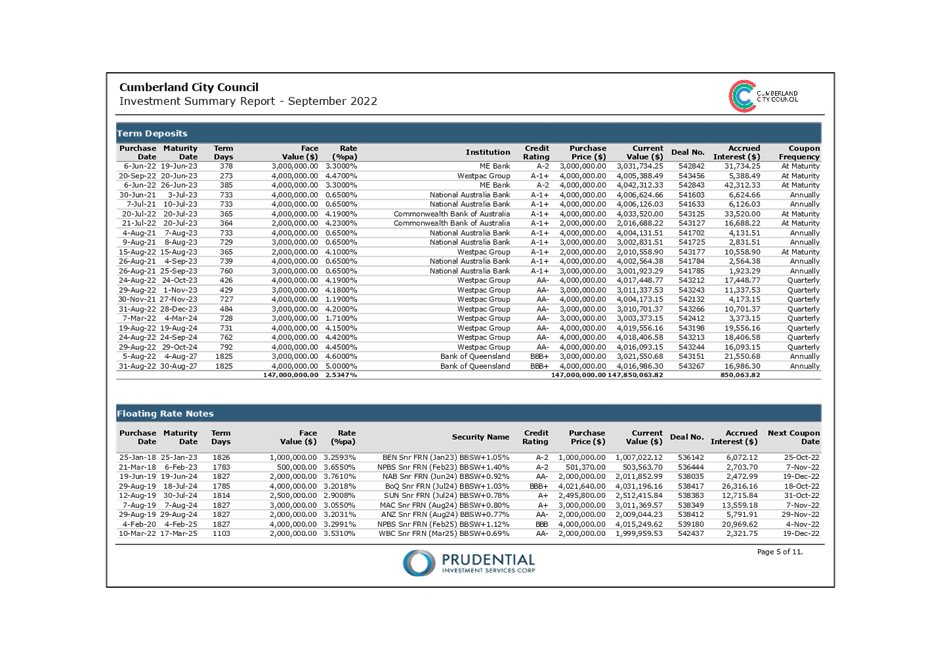Select deal number 543244
Image resolution: width=941 pixels, height=660 pixels.
click(x=691, y=347)
